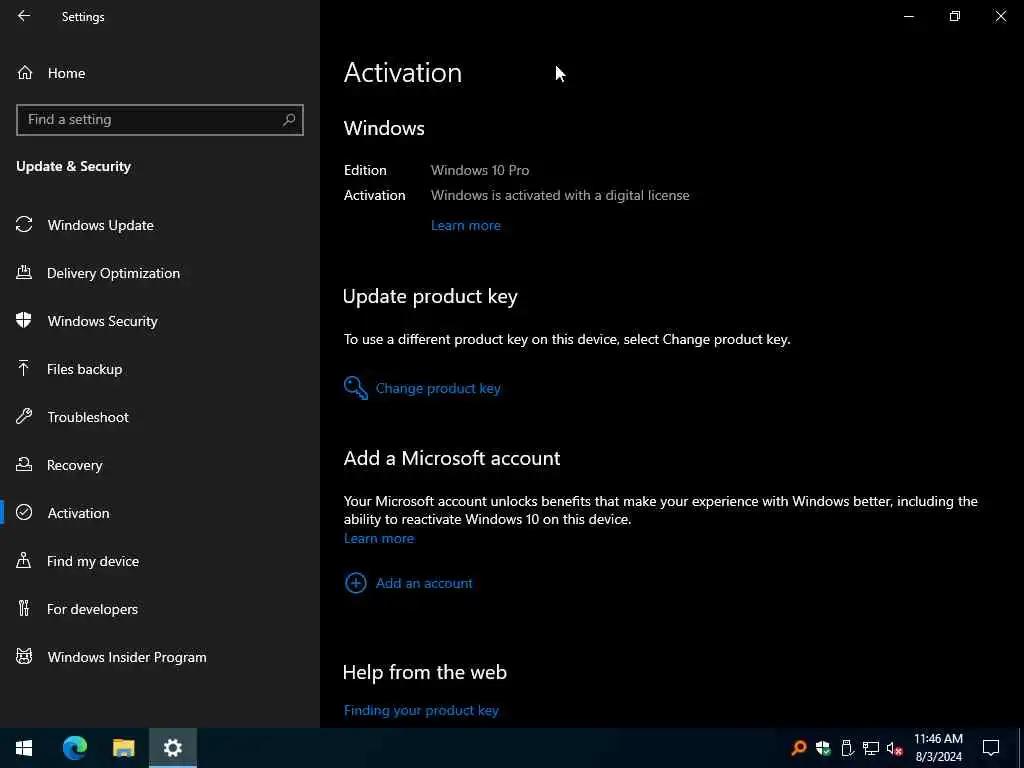Click the Recovery icon in sidebar
This screenshot has width=1024, height=768.
pyautogui.click(x=24, y=465)
